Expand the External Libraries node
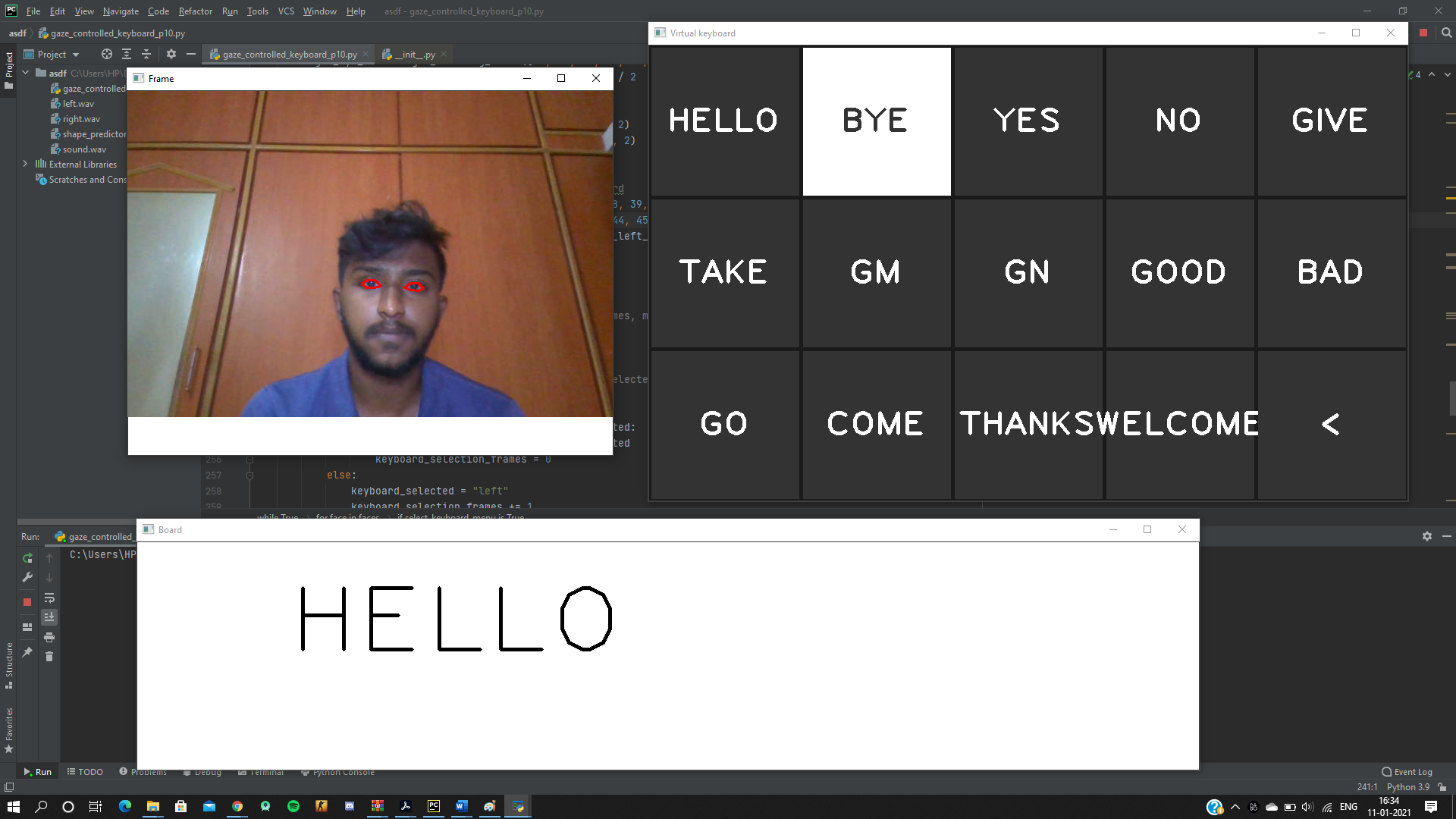 pyautogui.click(x=25, y=164)
